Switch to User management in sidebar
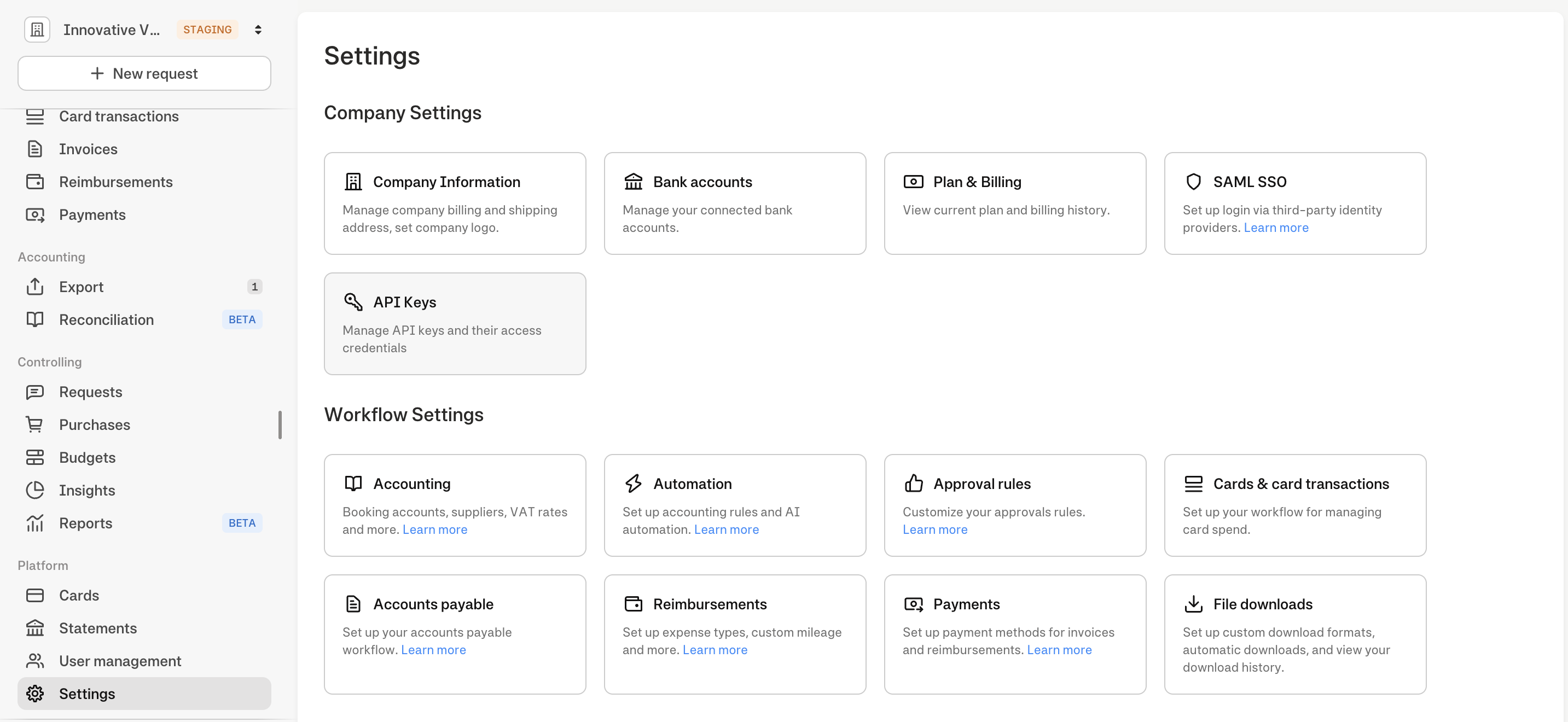The image size is (1568, 722). tap(120, 661)
